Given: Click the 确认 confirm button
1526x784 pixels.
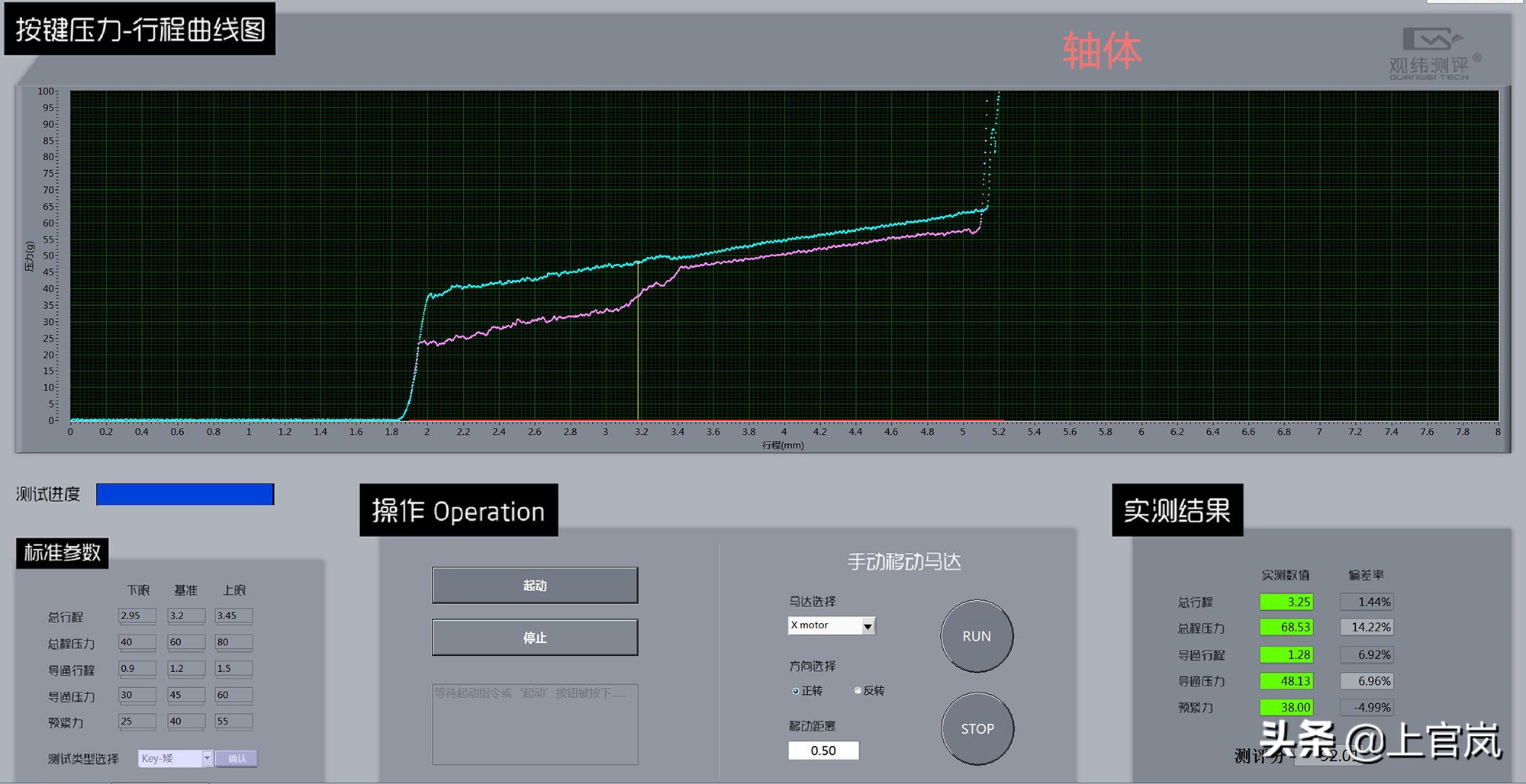Looking at the screenshot, I should click(237, 758).
